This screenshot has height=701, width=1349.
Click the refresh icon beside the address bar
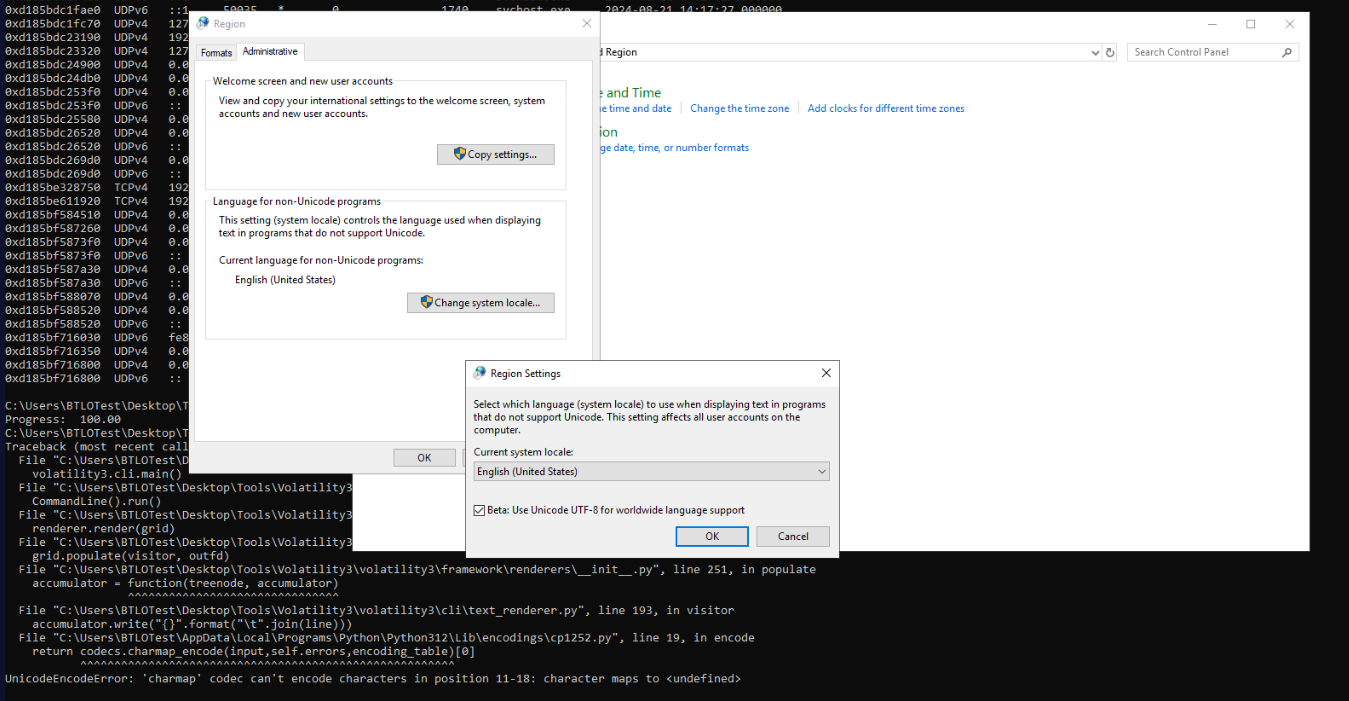pos(1109,52)
